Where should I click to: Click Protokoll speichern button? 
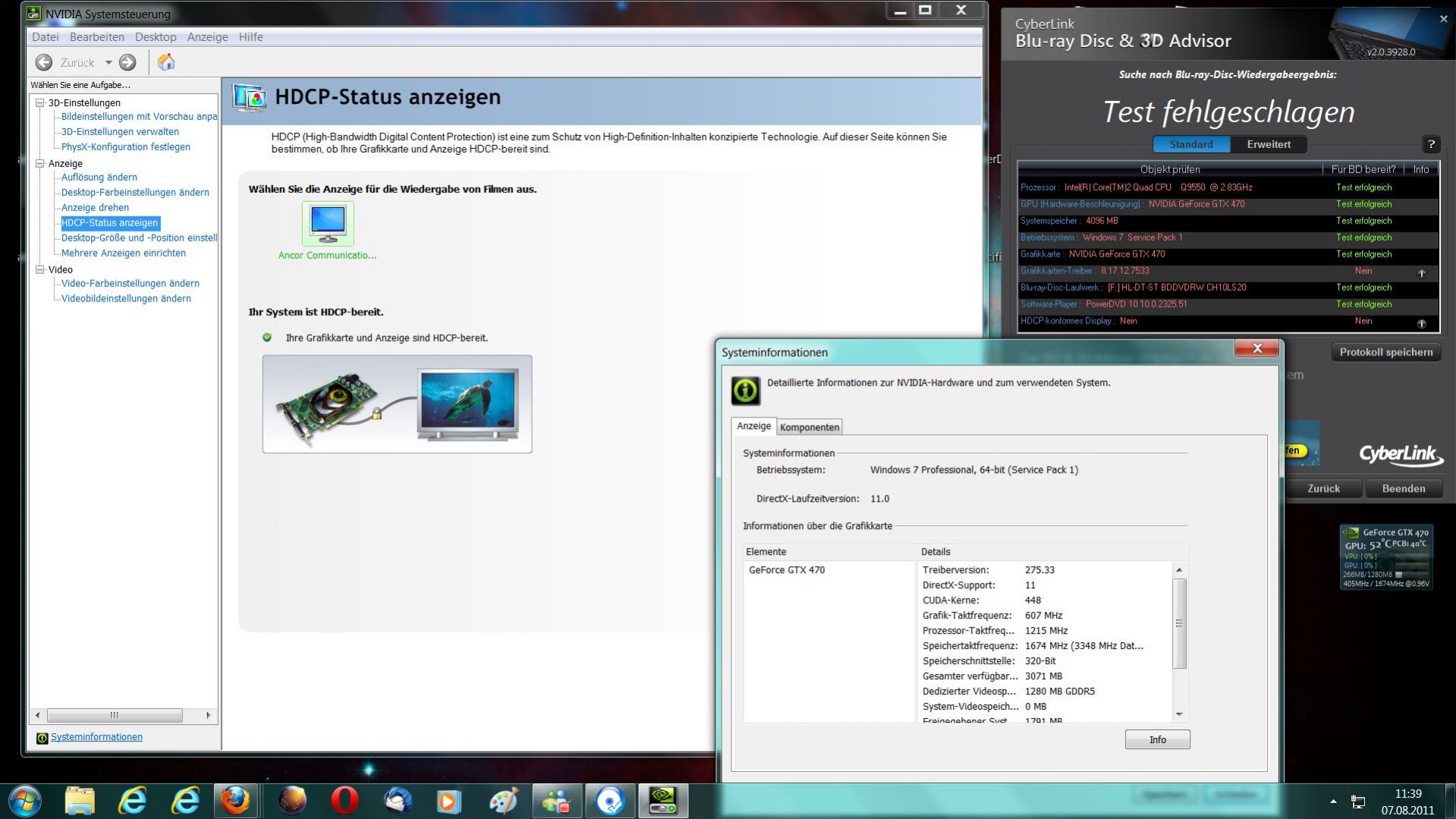(1385, 352)
